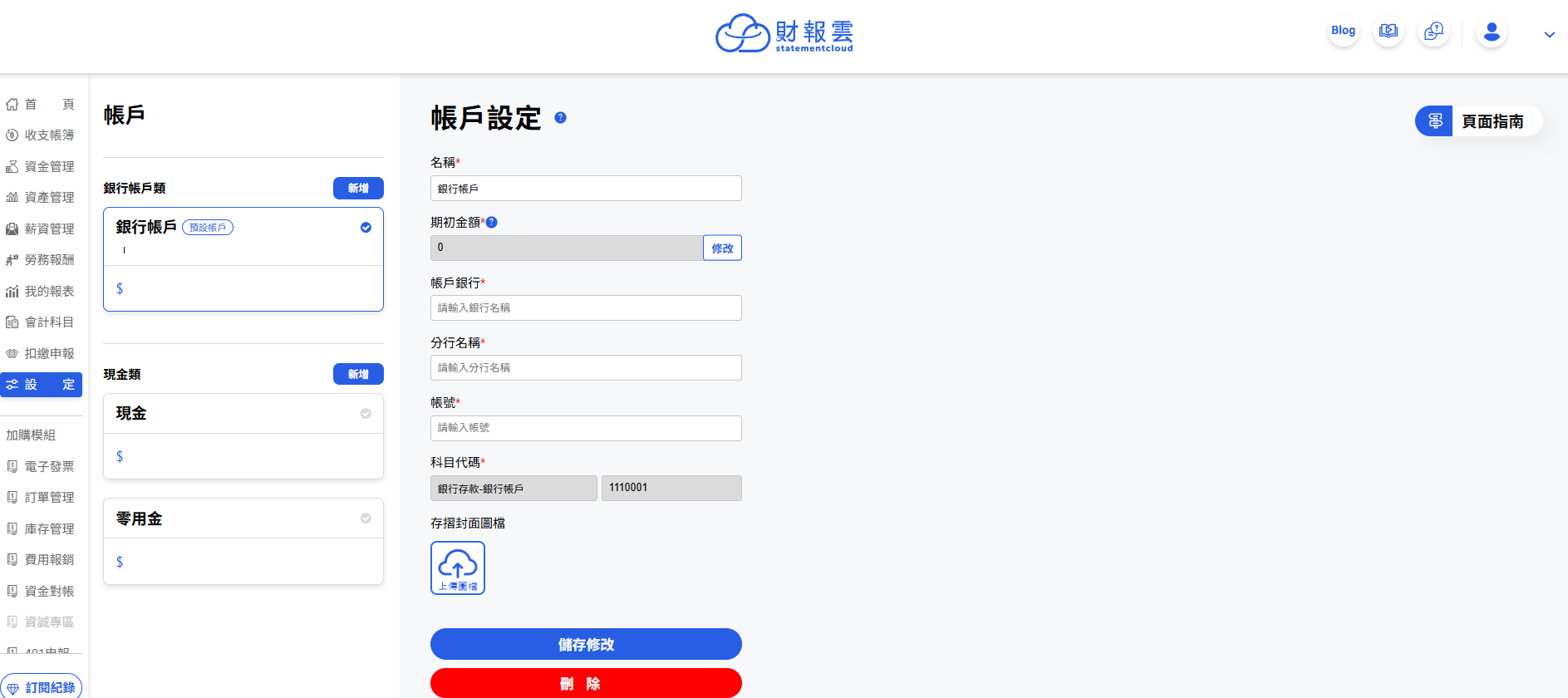Click the red 刪除 button

coord(586,683)
